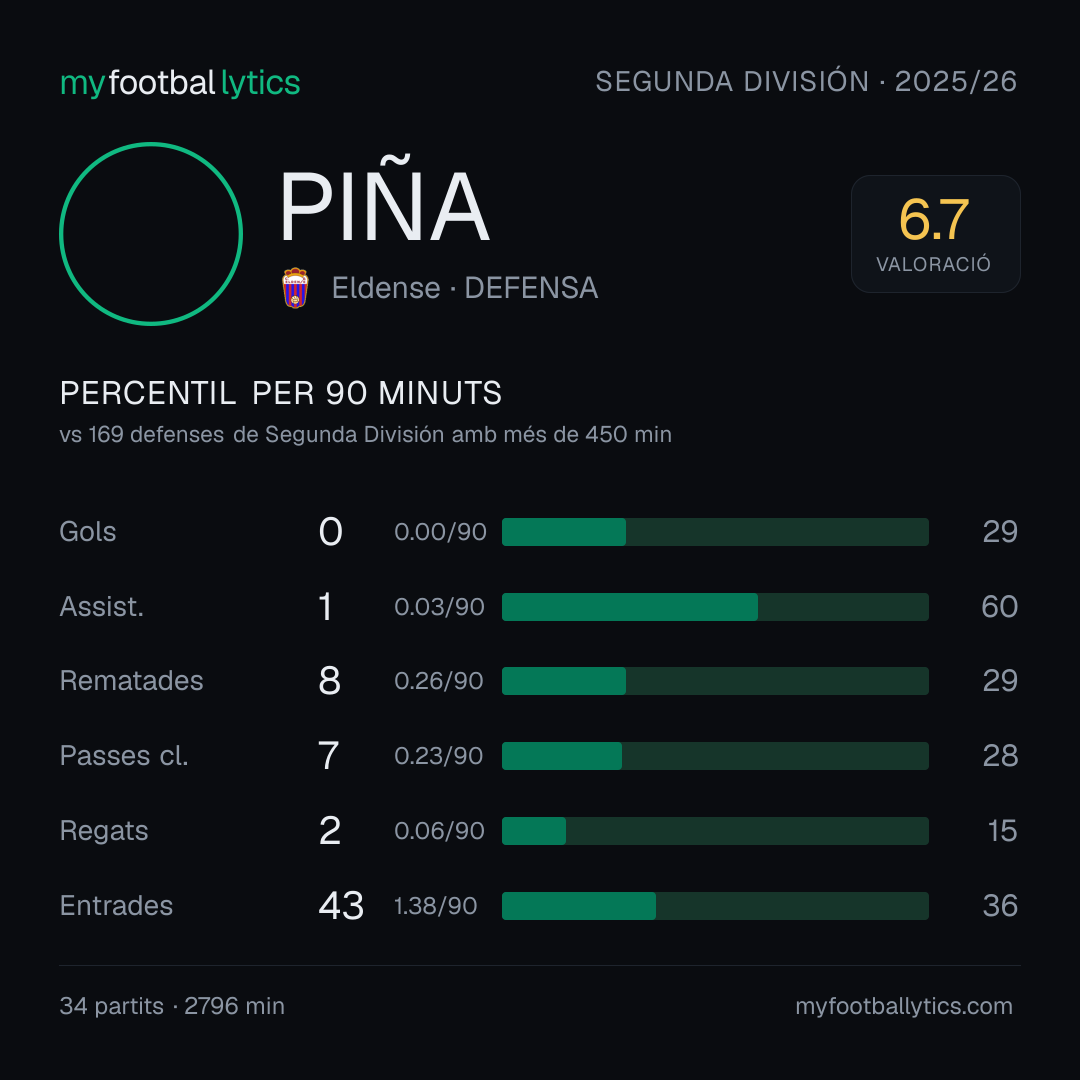
Task: Click the Gols percentile bar
Action: [715, 532]
